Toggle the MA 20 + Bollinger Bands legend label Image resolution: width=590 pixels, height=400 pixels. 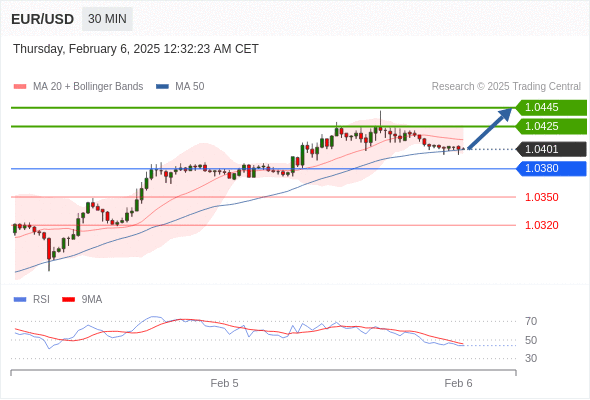88,87
